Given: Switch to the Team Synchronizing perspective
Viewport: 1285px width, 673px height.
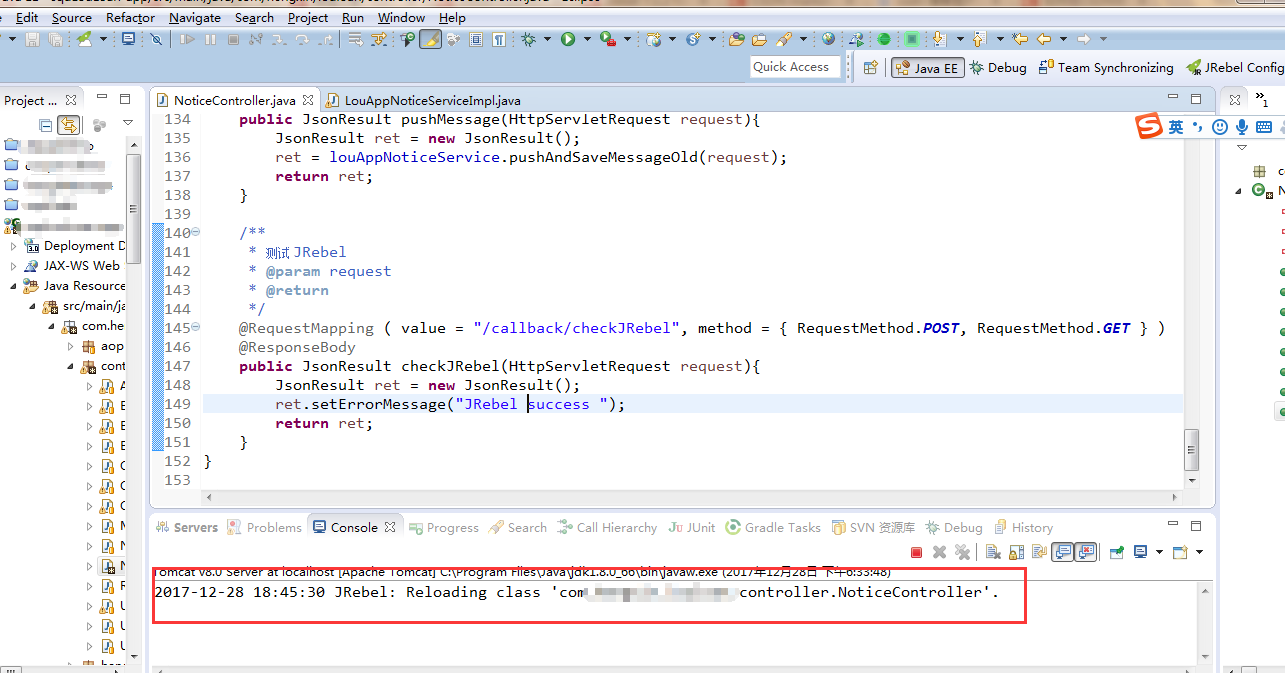Looking at the screenshot, I should pos(1106,67).
